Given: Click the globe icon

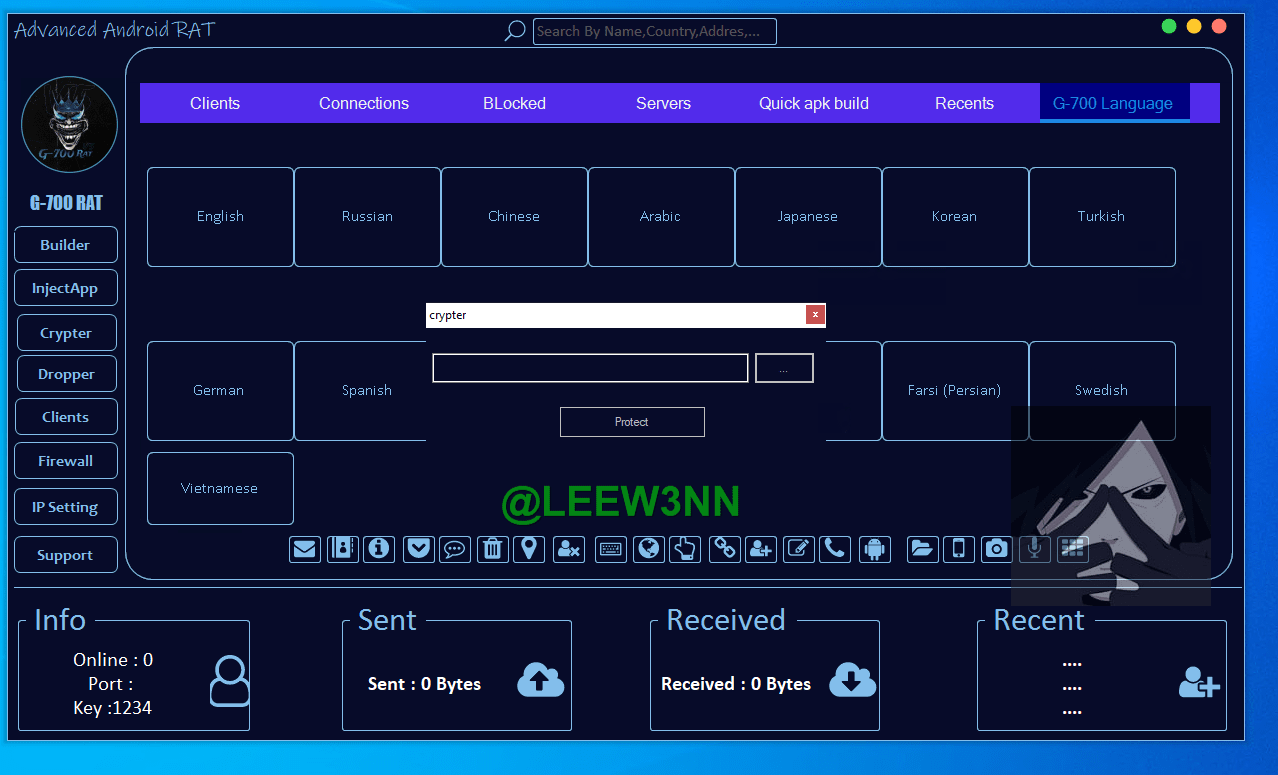Looking at the screenshot, I should click(x=649, y=549).
